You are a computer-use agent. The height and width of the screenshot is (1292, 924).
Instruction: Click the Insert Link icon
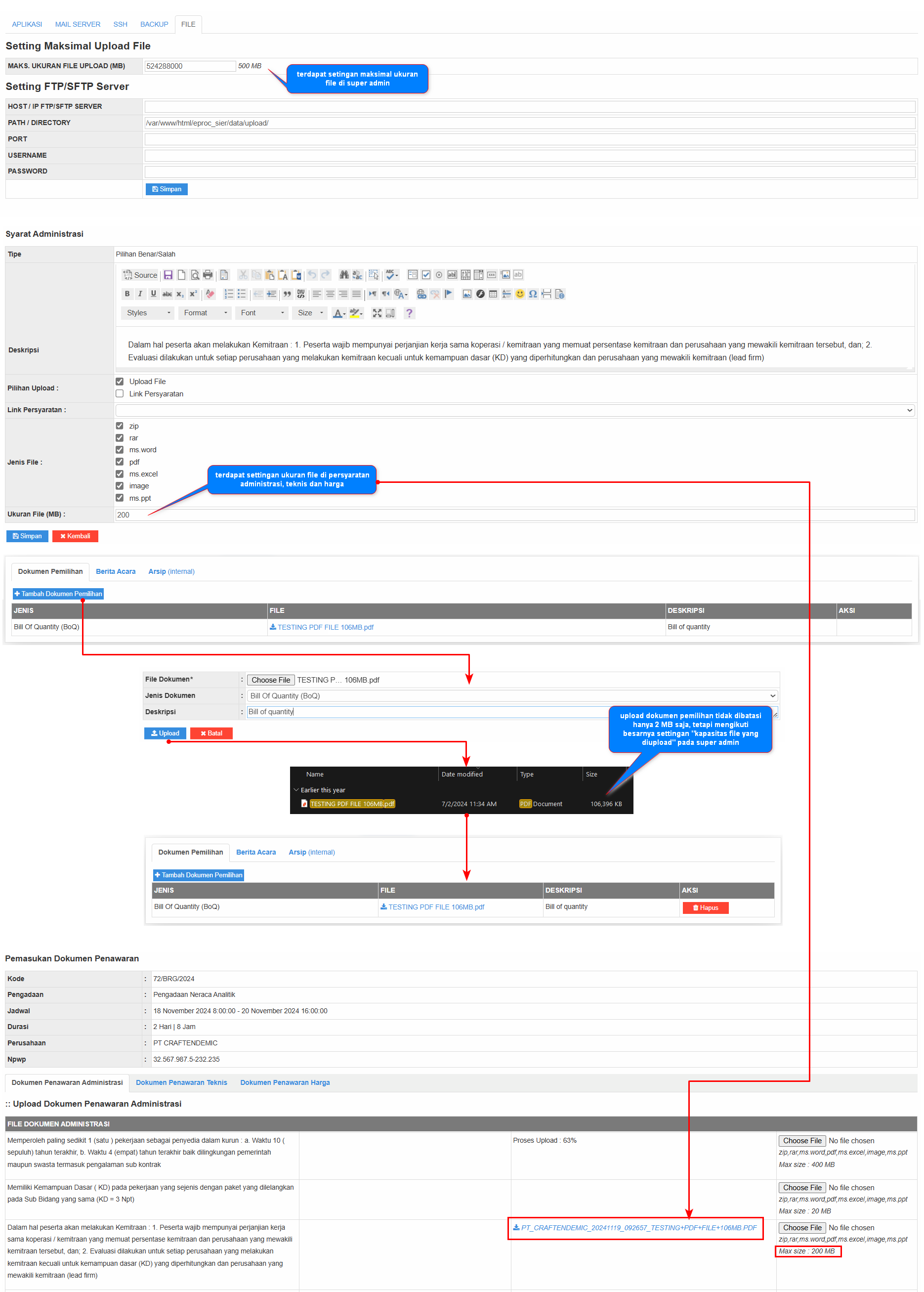[x=421, y=294]
